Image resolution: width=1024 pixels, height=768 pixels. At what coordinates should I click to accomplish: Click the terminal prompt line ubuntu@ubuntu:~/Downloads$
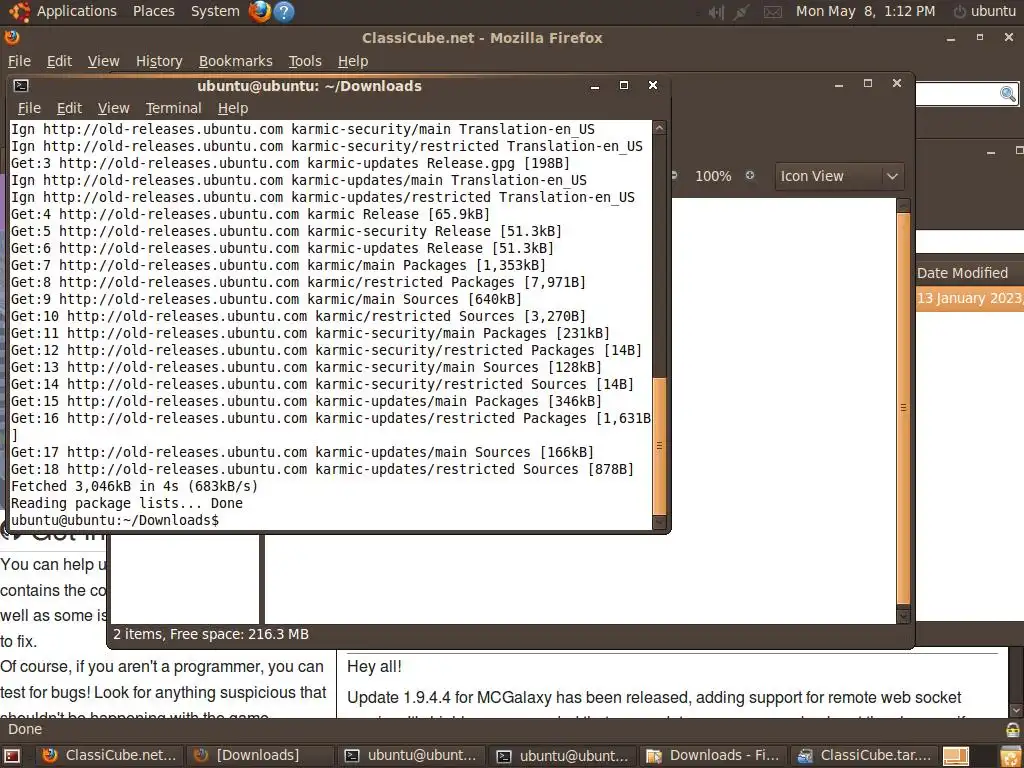point(115,520)
